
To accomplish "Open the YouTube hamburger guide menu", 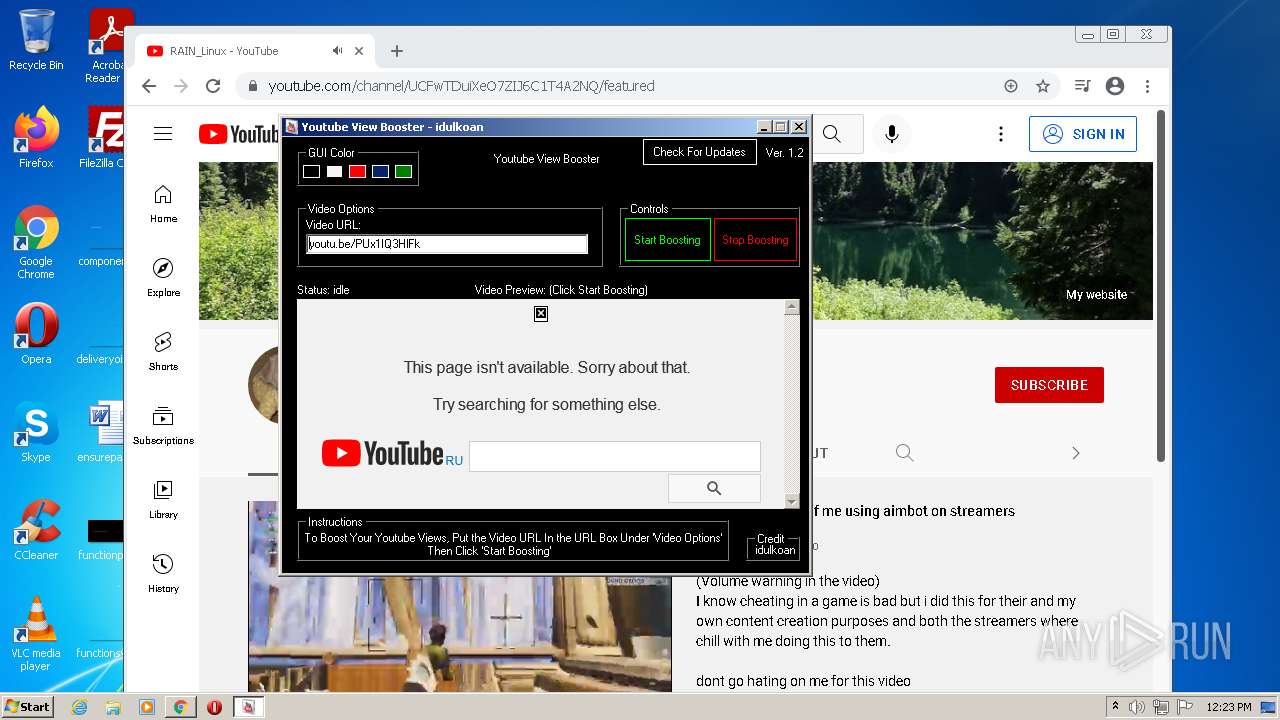I will [x=163, y=134].
